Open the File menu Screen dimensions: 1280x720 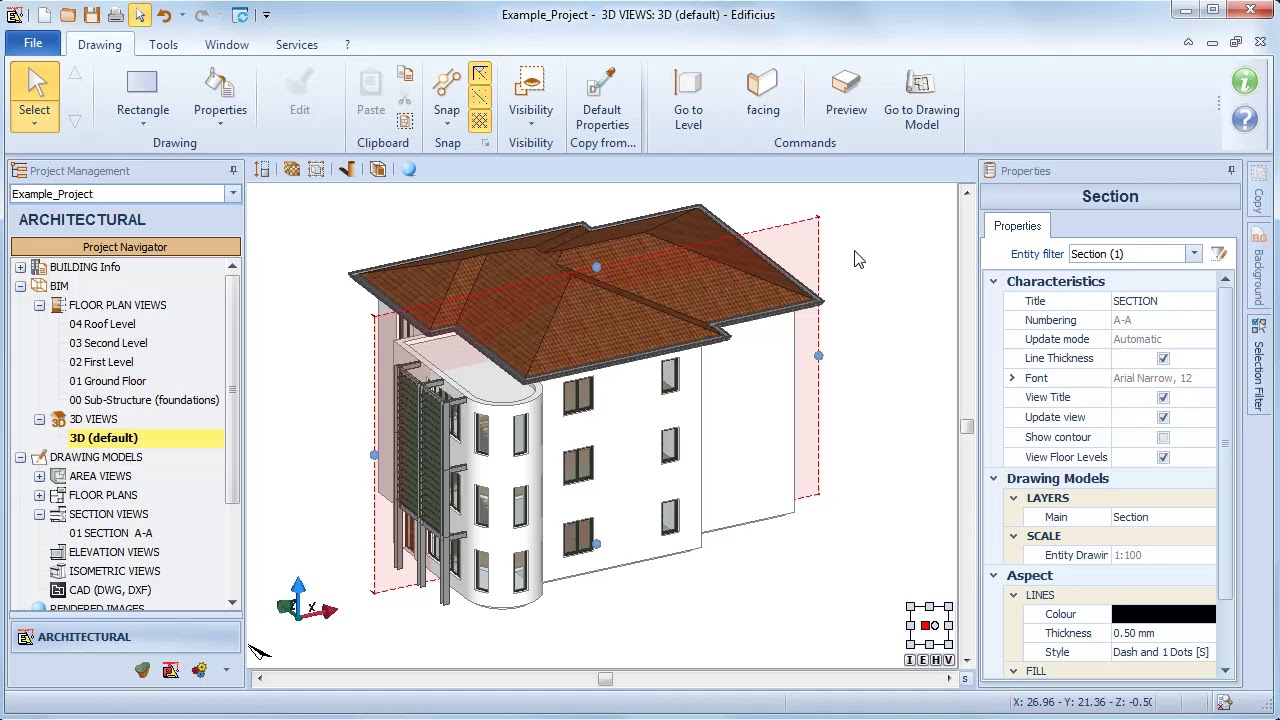[33, 44]
